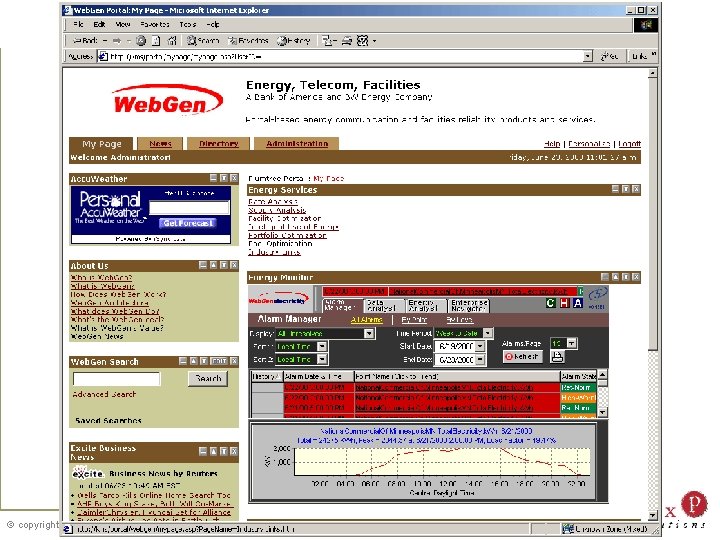Open the View menu

coord(123,24)
